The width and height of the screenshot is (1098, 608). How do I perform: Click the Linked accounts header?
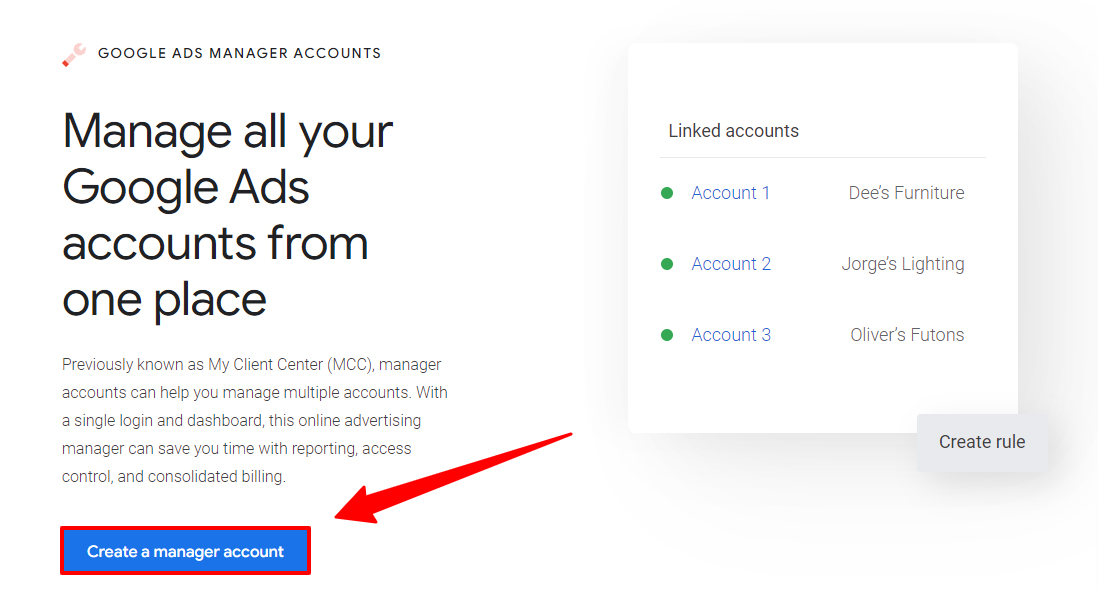tap(733, 131)
